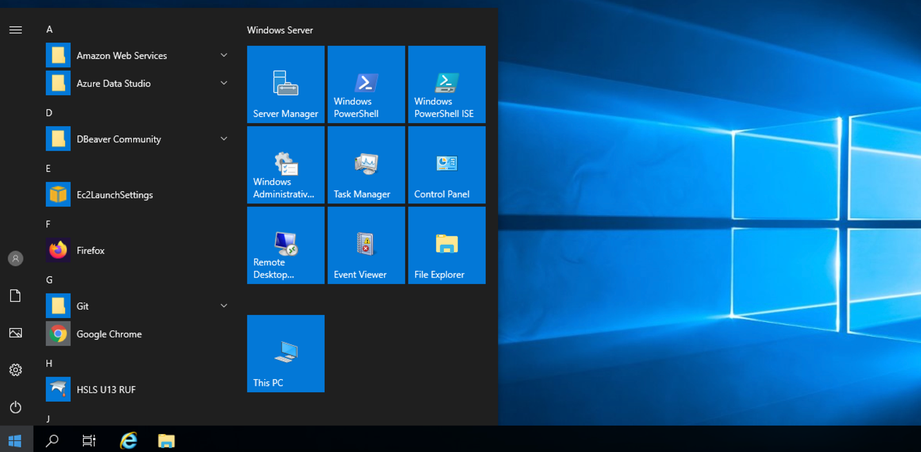Viewport: 921px width, 452px height.
Task: Click Internet Explorer in the taskbar
Action: 128,440
